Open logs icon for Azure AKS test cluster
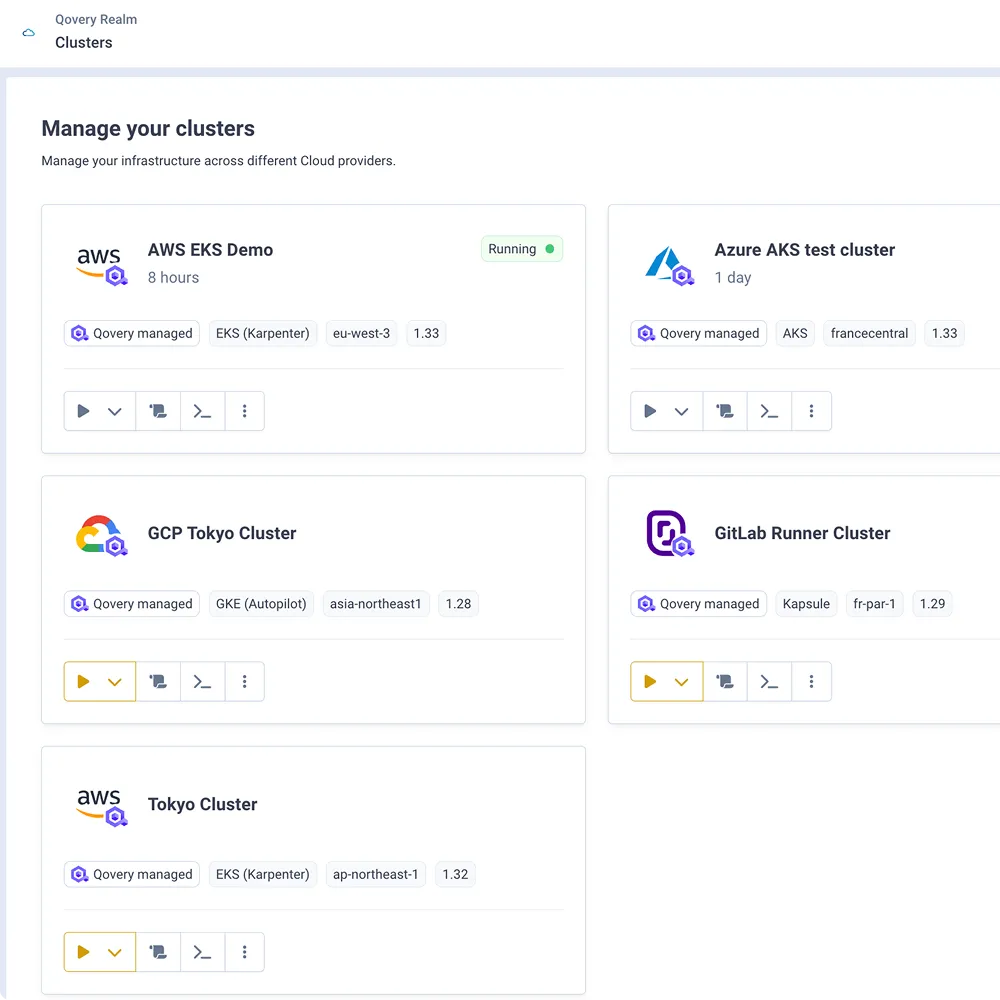The height and width of the screenshot is (1000, 1000). 725,411
